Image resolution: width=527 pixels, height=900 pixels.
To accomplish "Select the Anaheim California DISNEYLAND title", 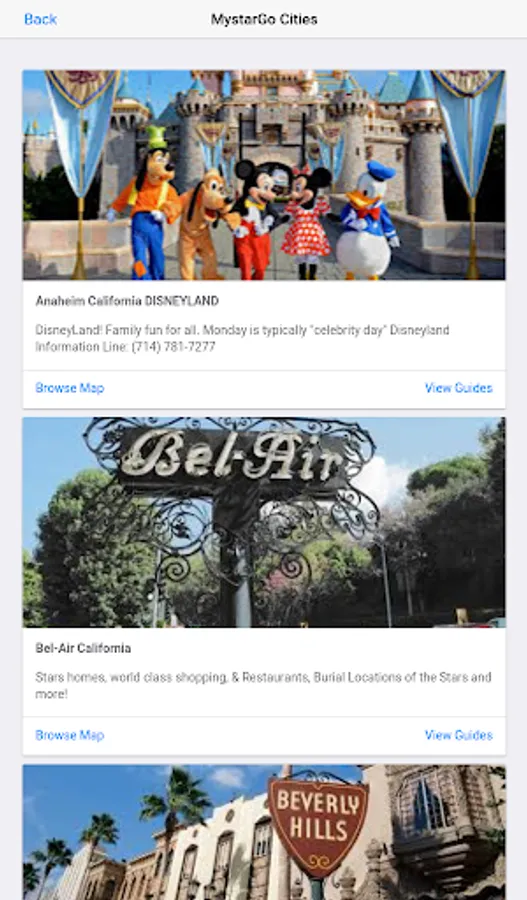I will (x=127, y=301).
